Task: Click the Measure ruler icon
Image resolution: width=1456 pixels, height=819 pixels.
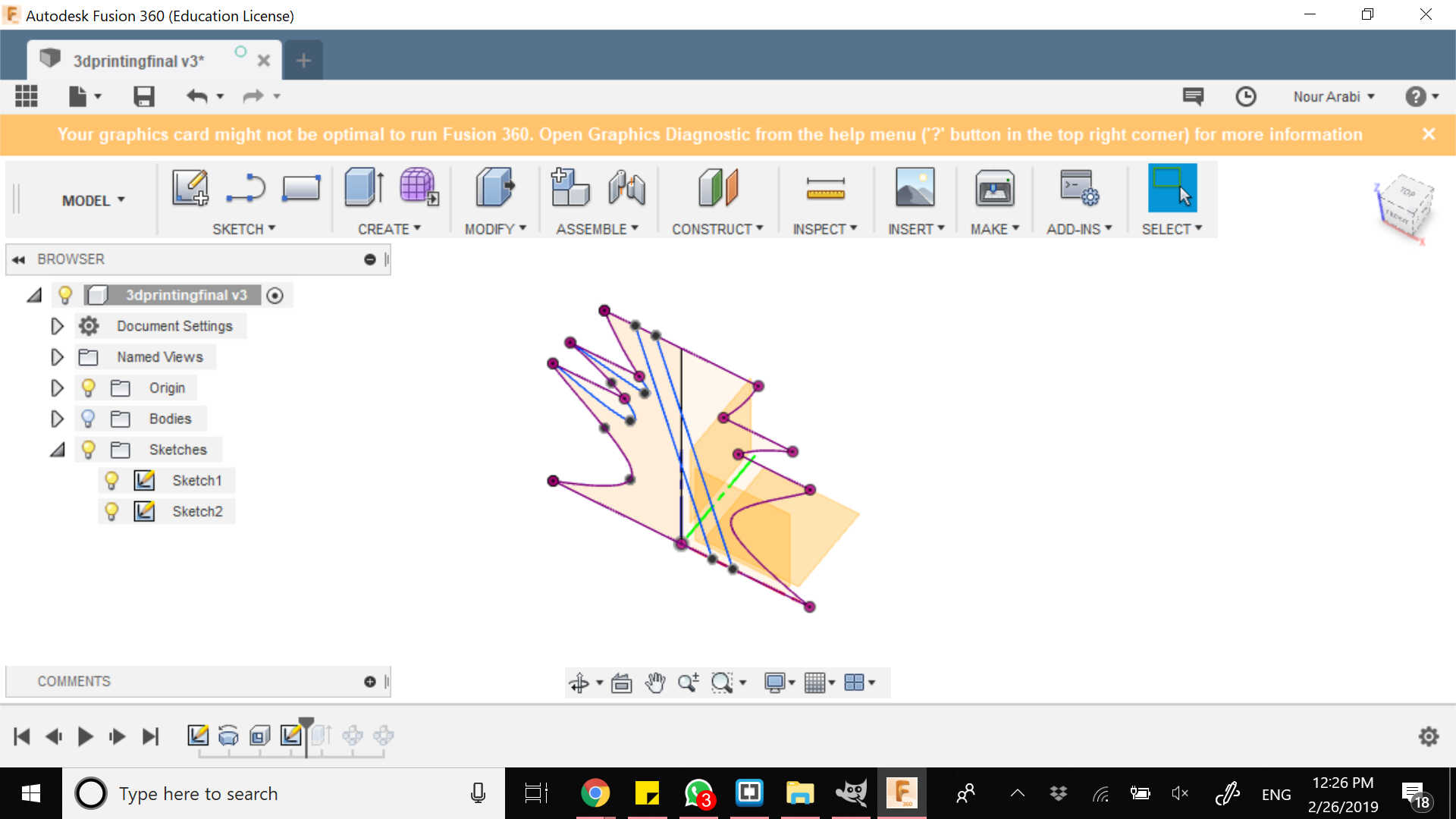Action: coord(825,188)
